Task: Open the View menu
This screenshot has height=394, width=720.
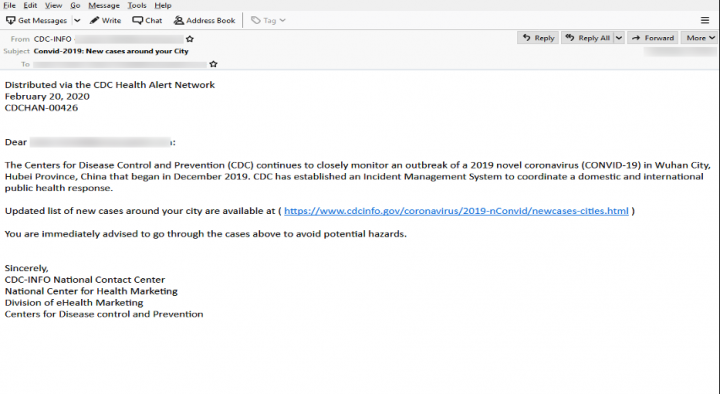Action: [53, 6]
